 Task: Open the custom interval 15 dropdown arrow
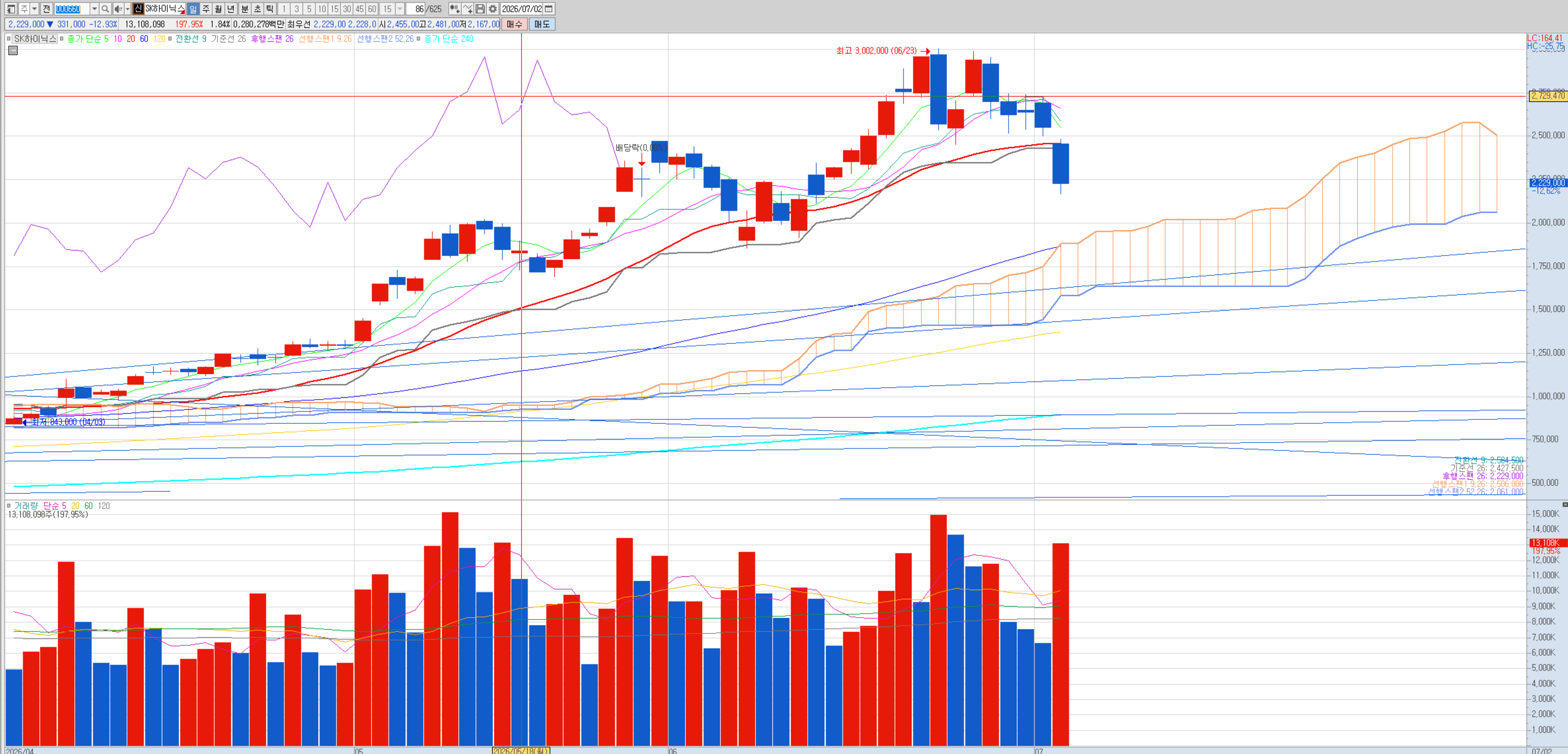tap(400, 8)
